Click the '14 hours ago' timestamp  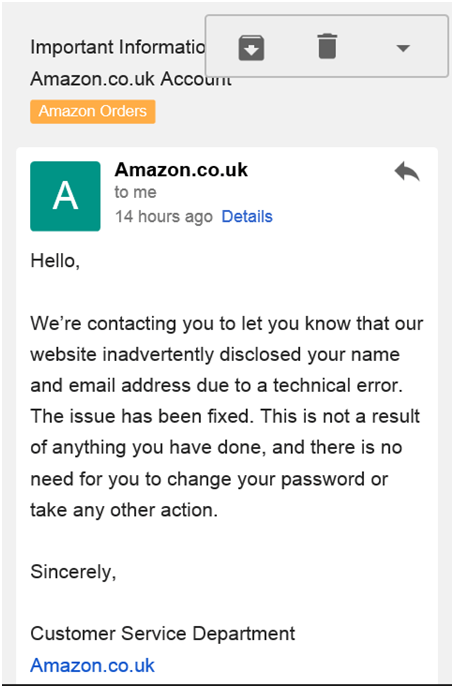tap(164, 216)
